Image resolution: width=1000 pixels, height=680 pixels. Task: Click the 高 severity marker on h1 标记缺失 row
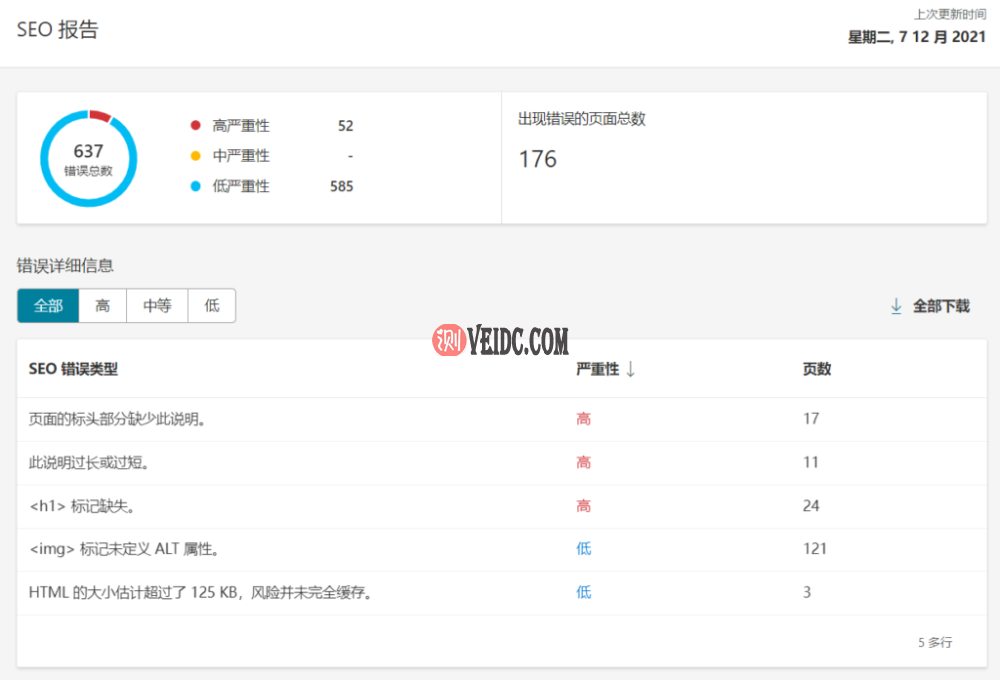[583, 505]
